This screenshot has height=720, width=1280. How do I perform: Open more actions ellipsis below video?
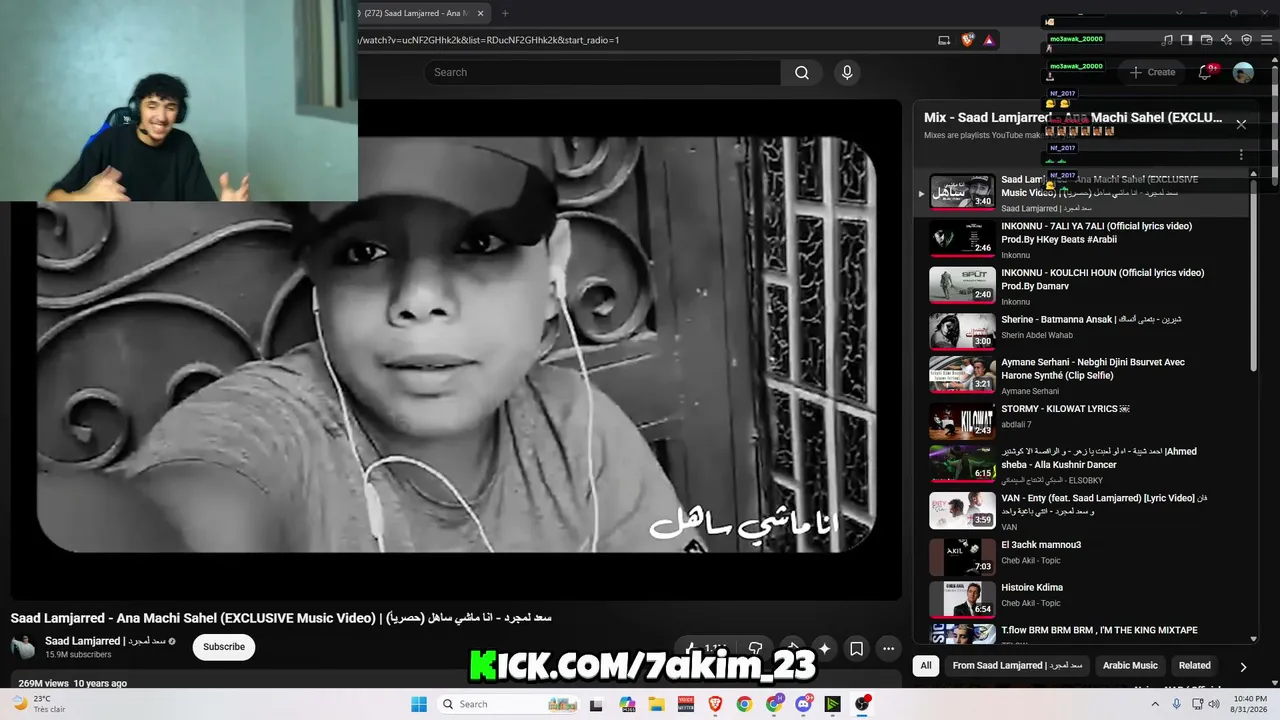(888, 648)
